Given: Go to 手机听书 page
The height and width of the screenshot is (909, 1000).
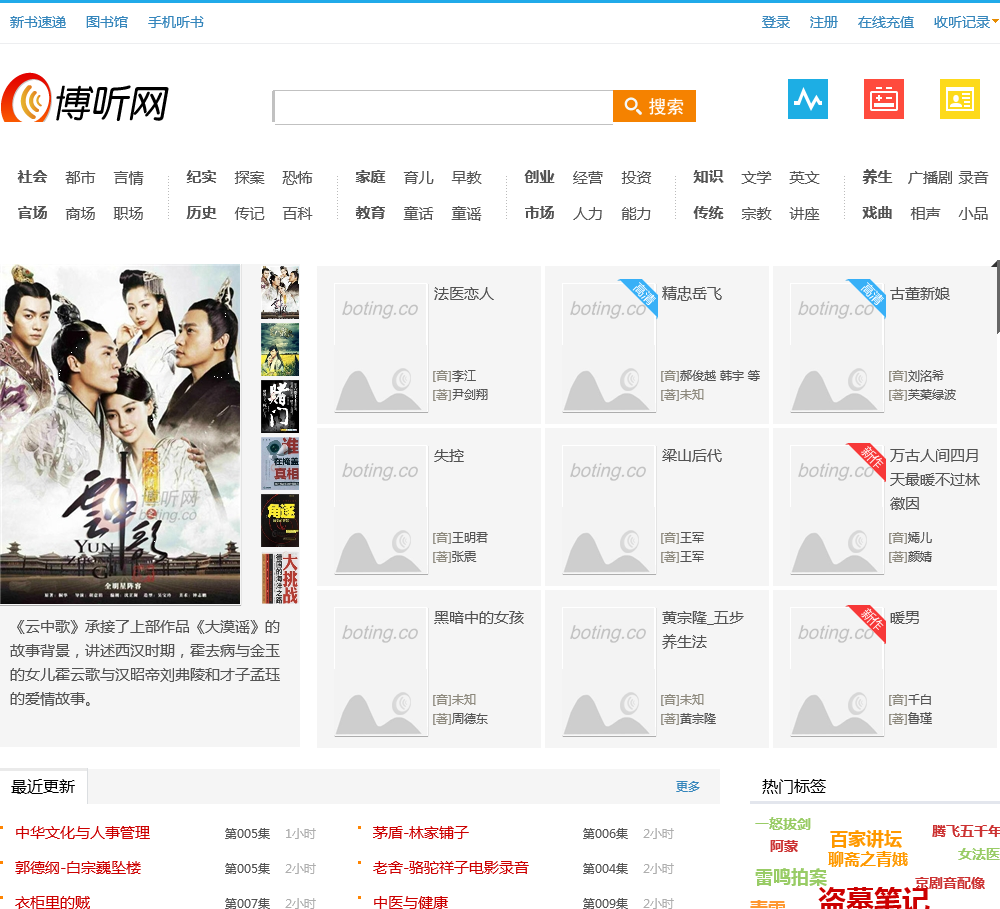Looking at the screenshot, I should tap(175, 22).
